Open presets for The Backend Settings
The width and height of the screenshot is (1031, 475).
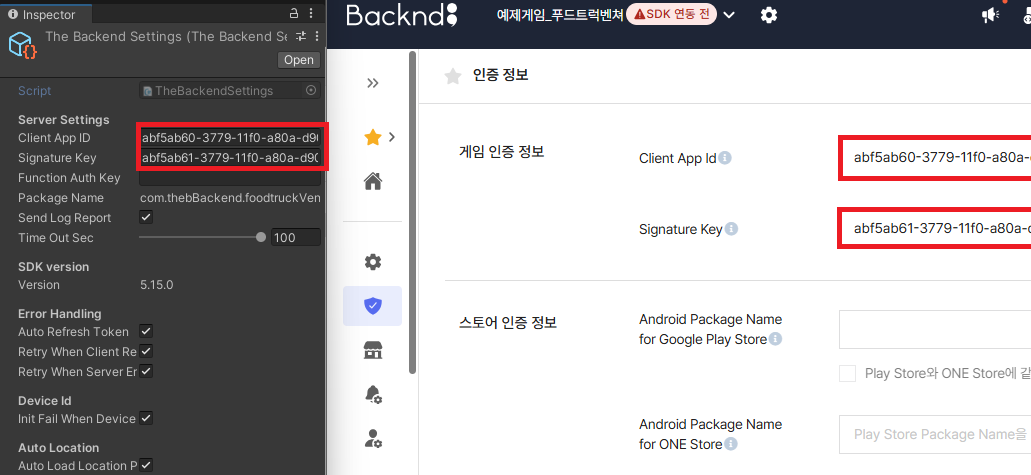pyautogui.click(x=301, y=36)
